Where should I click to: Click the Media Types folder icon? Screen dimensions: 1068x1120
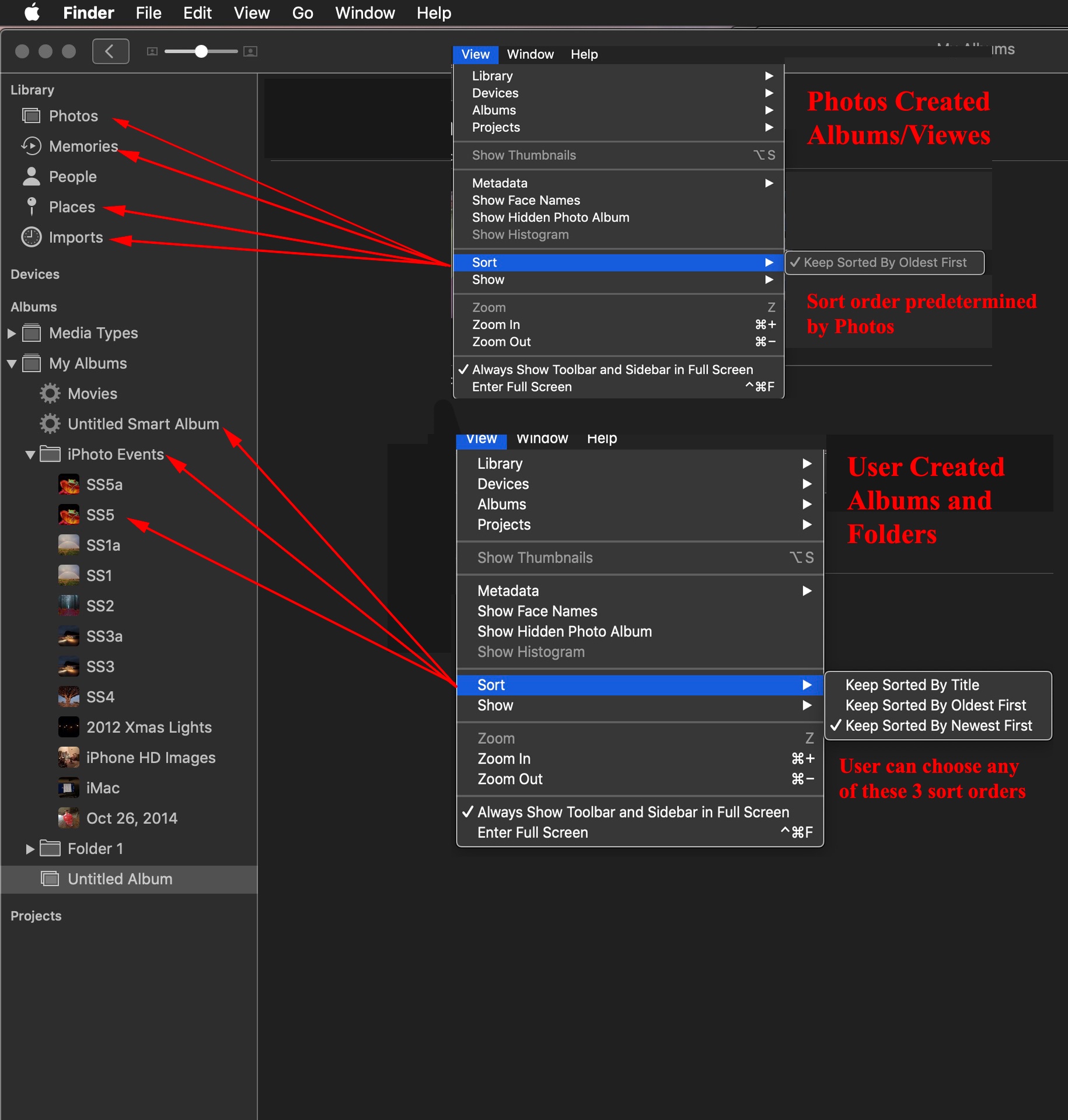[32, 333]
